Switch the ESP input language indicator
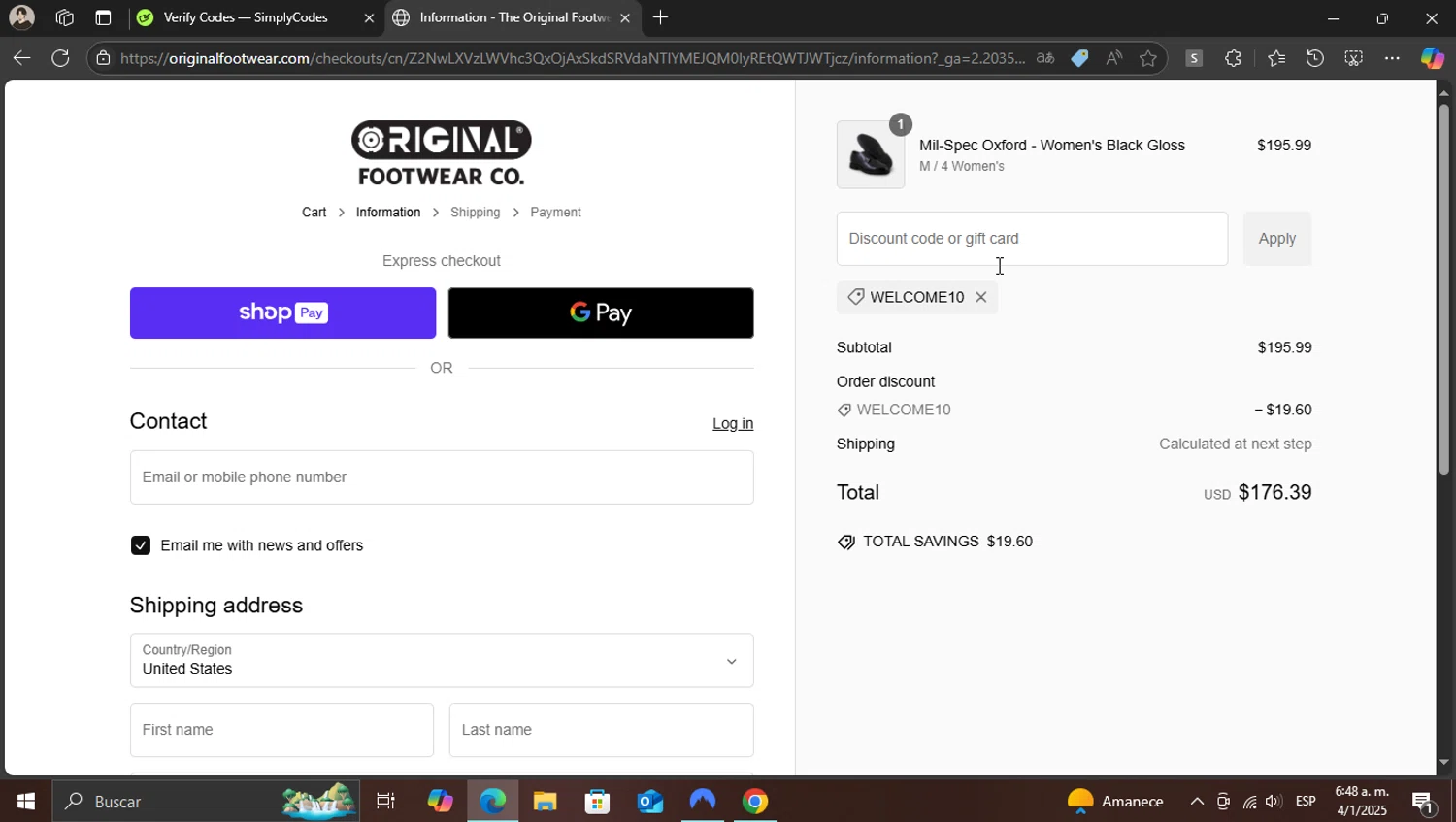Viewport: 1456px width, 822px height. point(1306,802)
